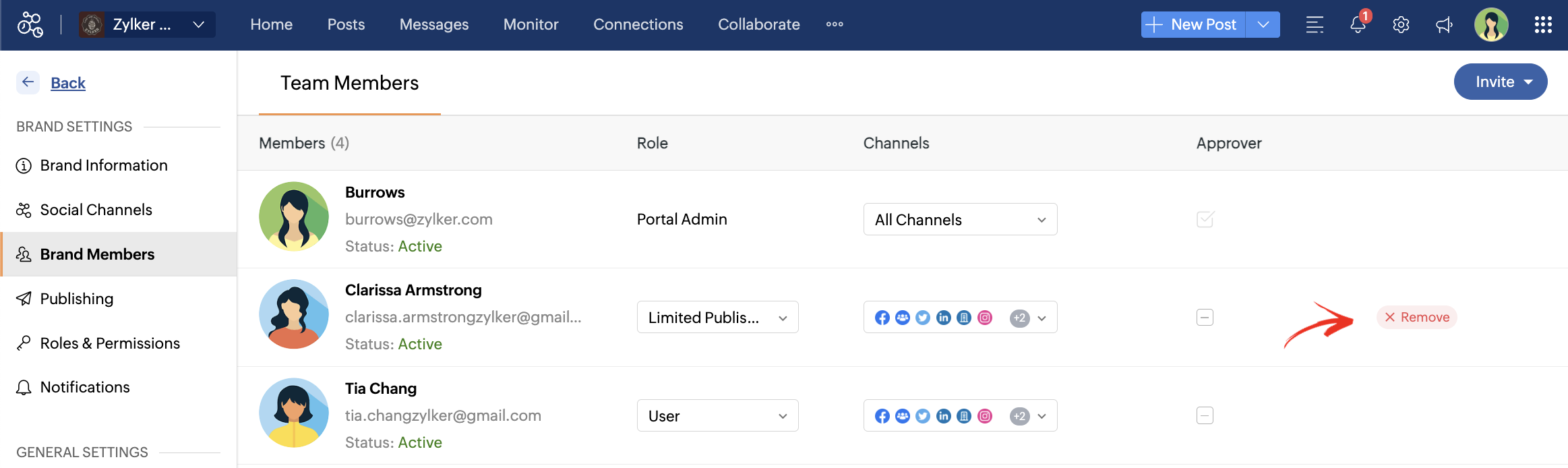Click the more options ellipsis in navigation
Image resolution: width=1568 pixels, height=468 pixels.
pyautogui.click(x=835, y=24)
